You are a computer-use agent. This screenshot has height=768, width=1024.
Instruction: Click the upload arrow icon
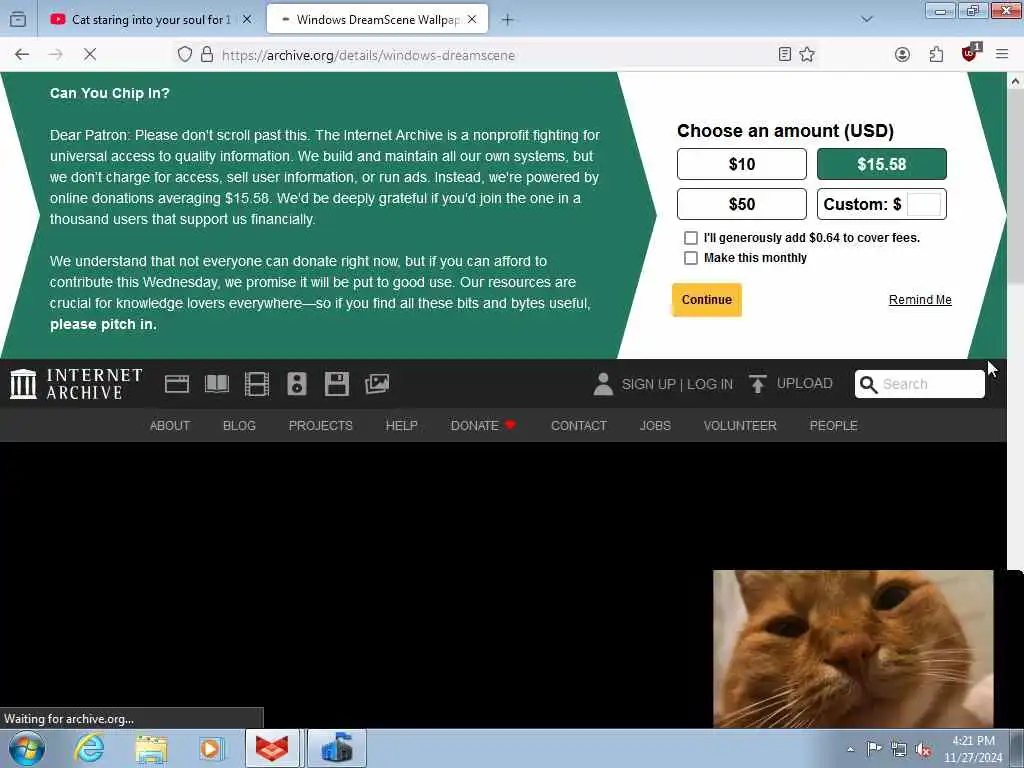[x=758, y=384]
